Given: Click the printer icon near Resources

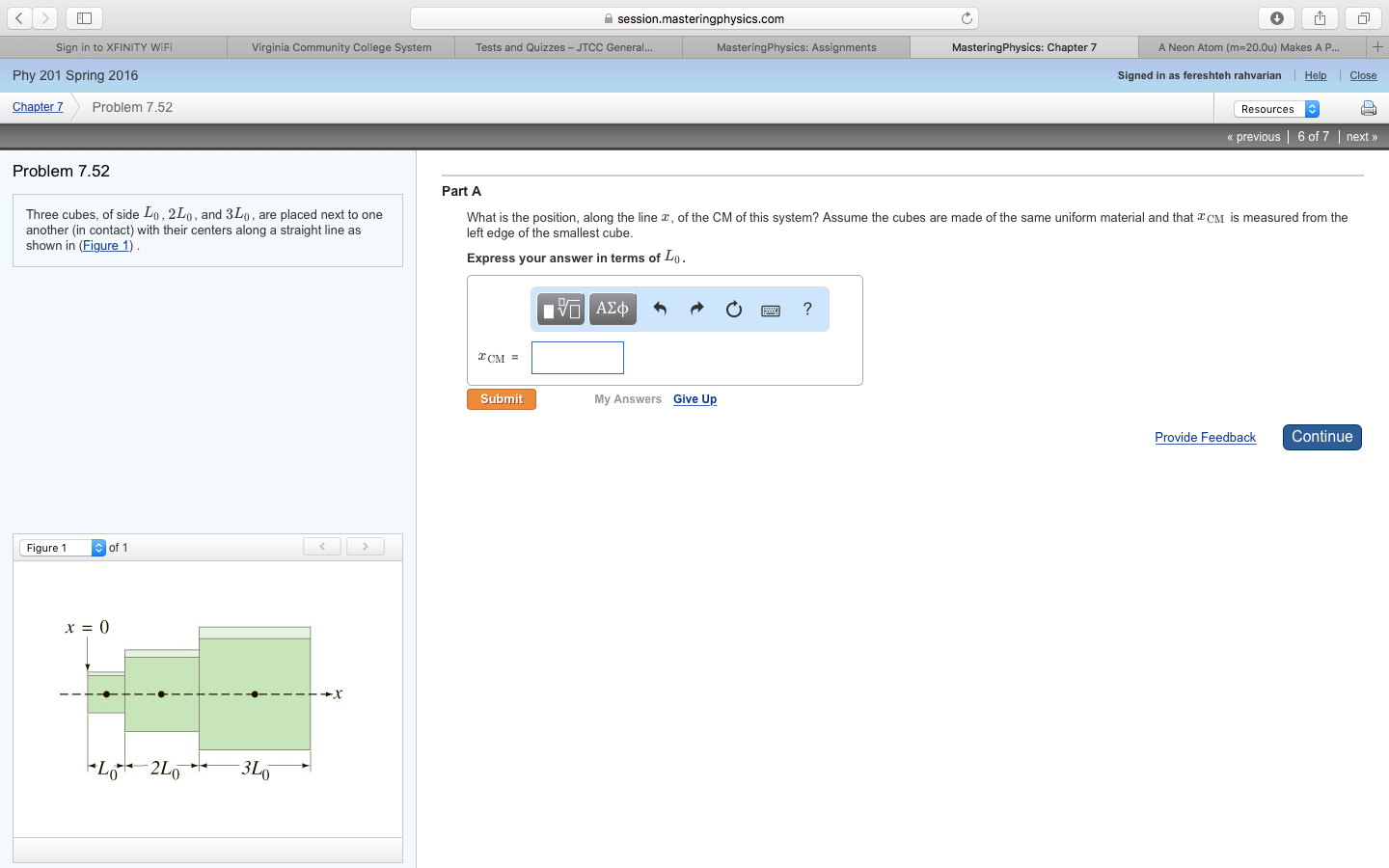Looking at the screenshot, I should pos(1369,108).
